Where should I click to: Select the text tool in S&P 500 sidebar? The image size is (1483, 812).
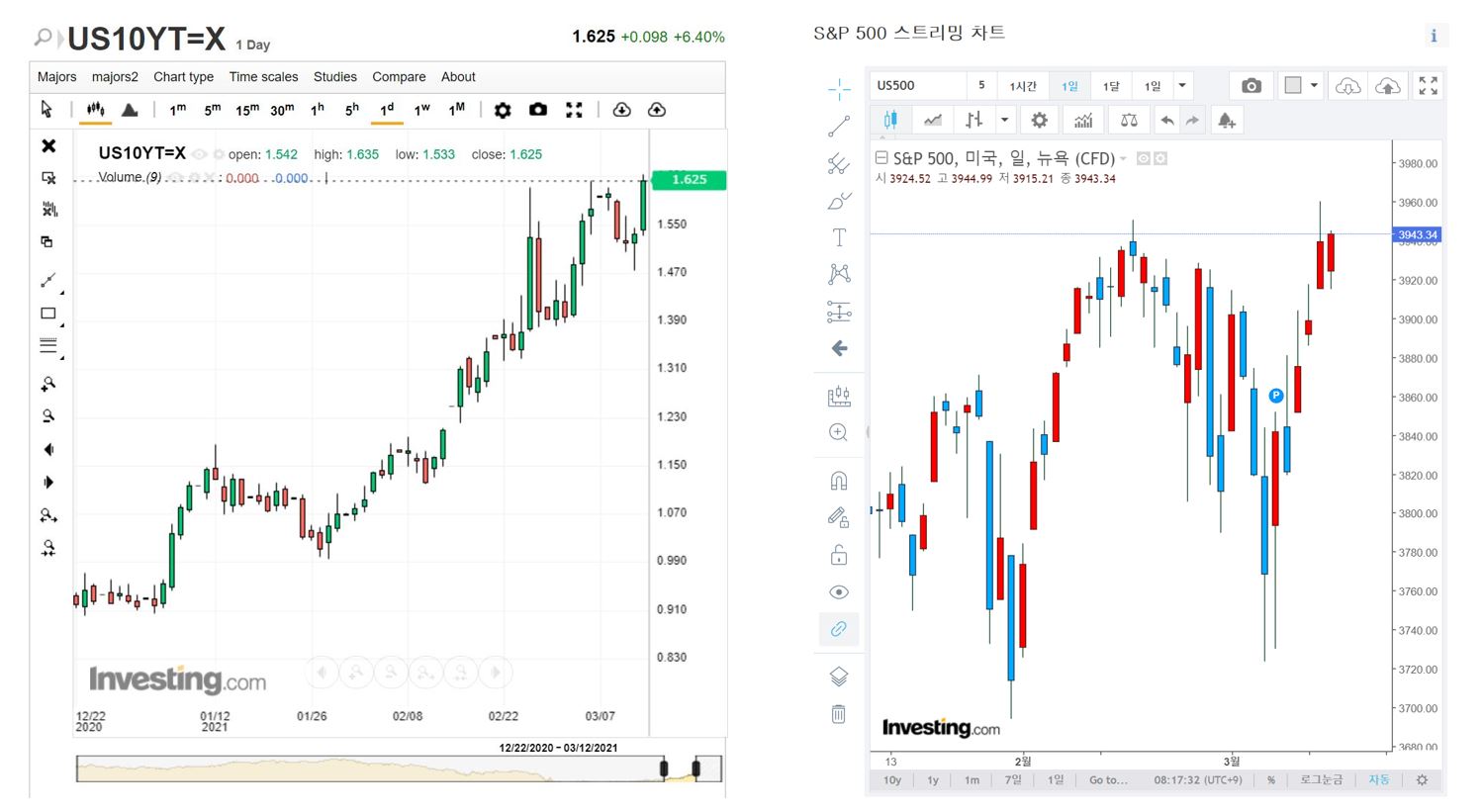839,237
